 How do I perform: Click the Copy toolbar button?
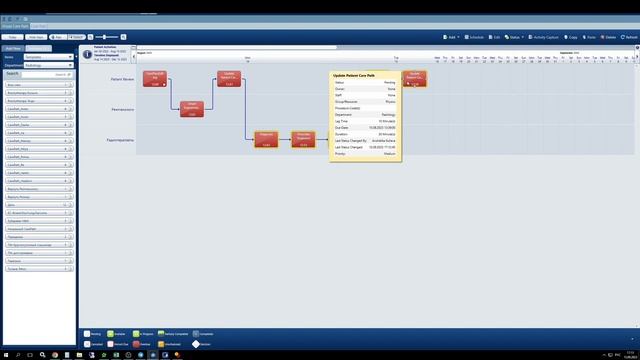571,37
